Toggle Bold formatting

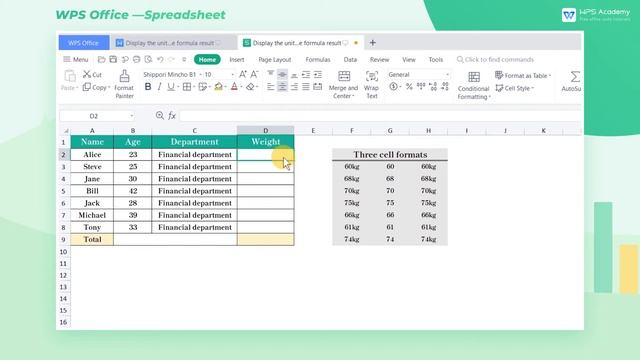[x=148, y=87]
